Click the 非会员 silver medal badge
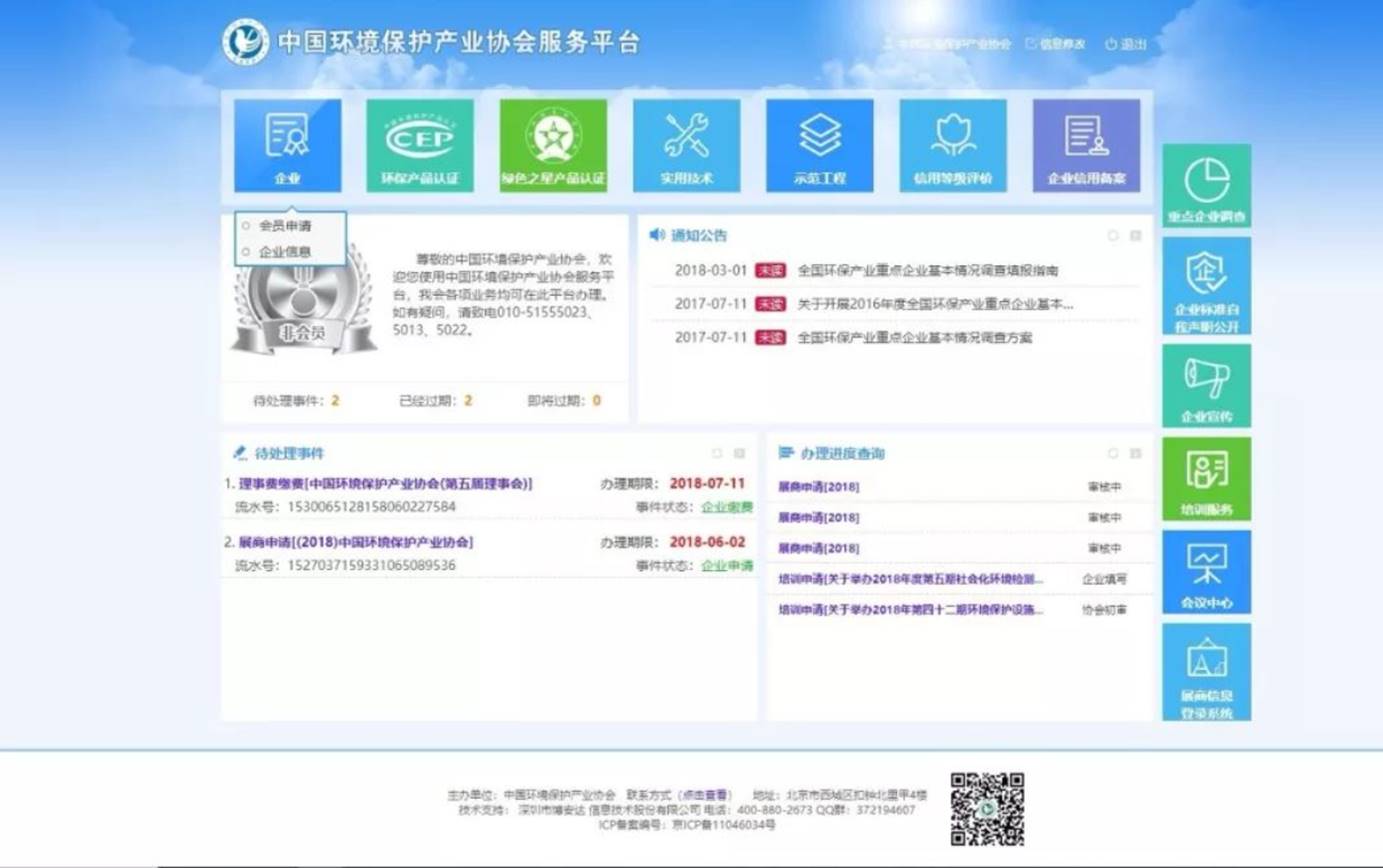 pos(302,300)
